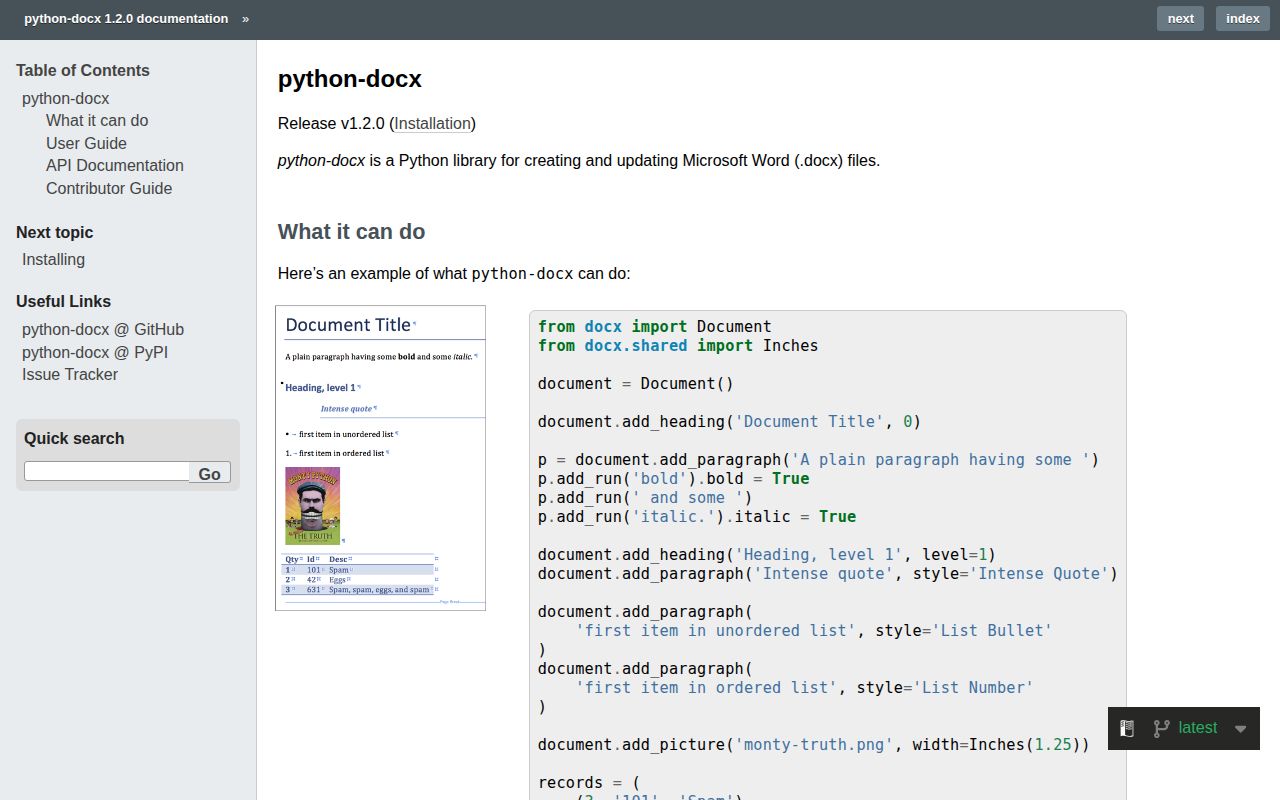1280x800 pixels.
Task: Click the Go search button
Action: coord(210,473)
